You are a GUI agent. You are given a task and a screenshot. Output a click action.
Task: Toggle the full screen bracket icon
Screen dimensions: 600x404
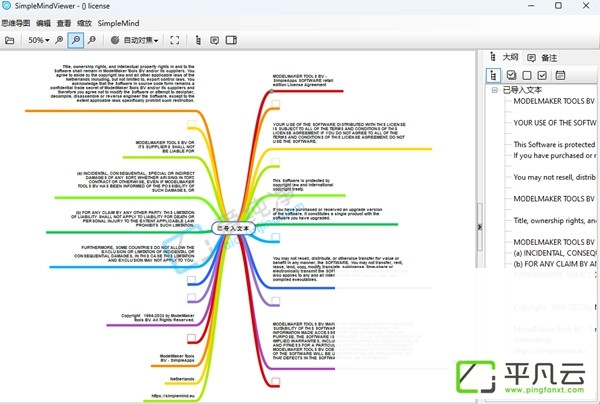pos(174,40)
